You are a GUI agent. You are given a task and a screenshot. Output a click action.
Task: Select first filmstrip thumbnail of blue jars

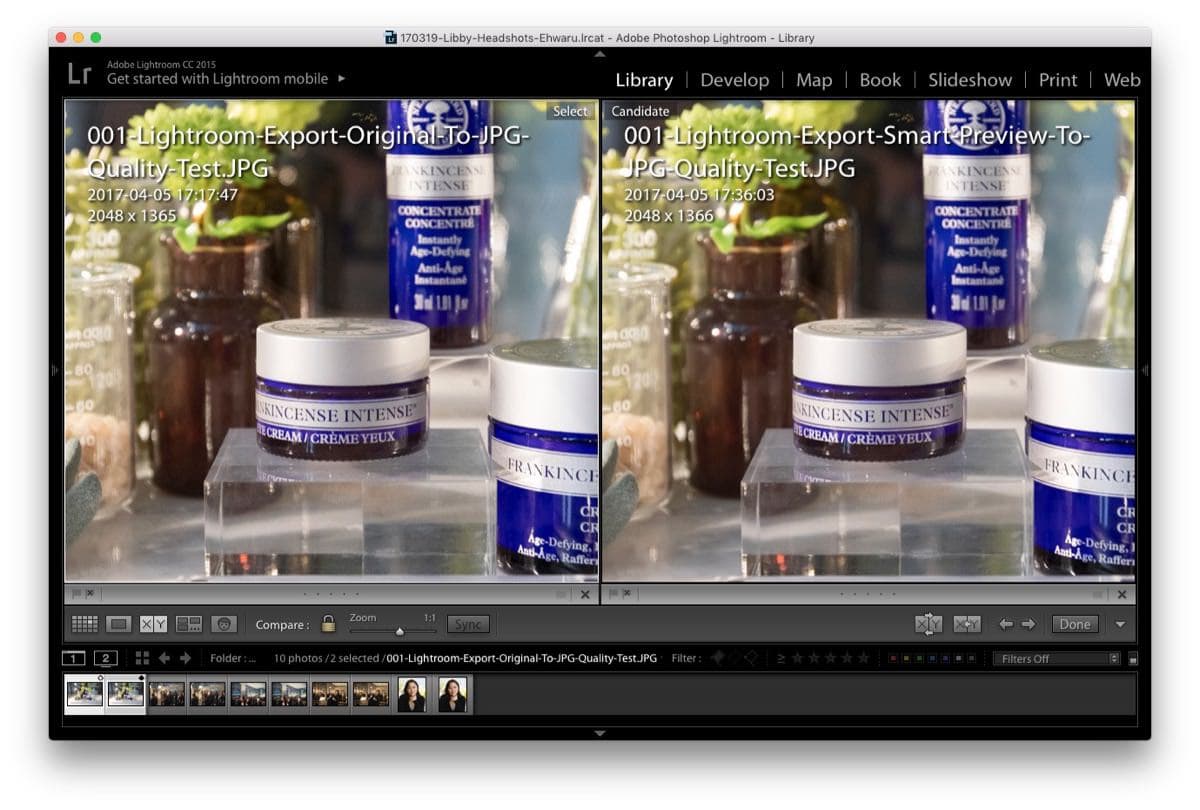tap(85, 694)
